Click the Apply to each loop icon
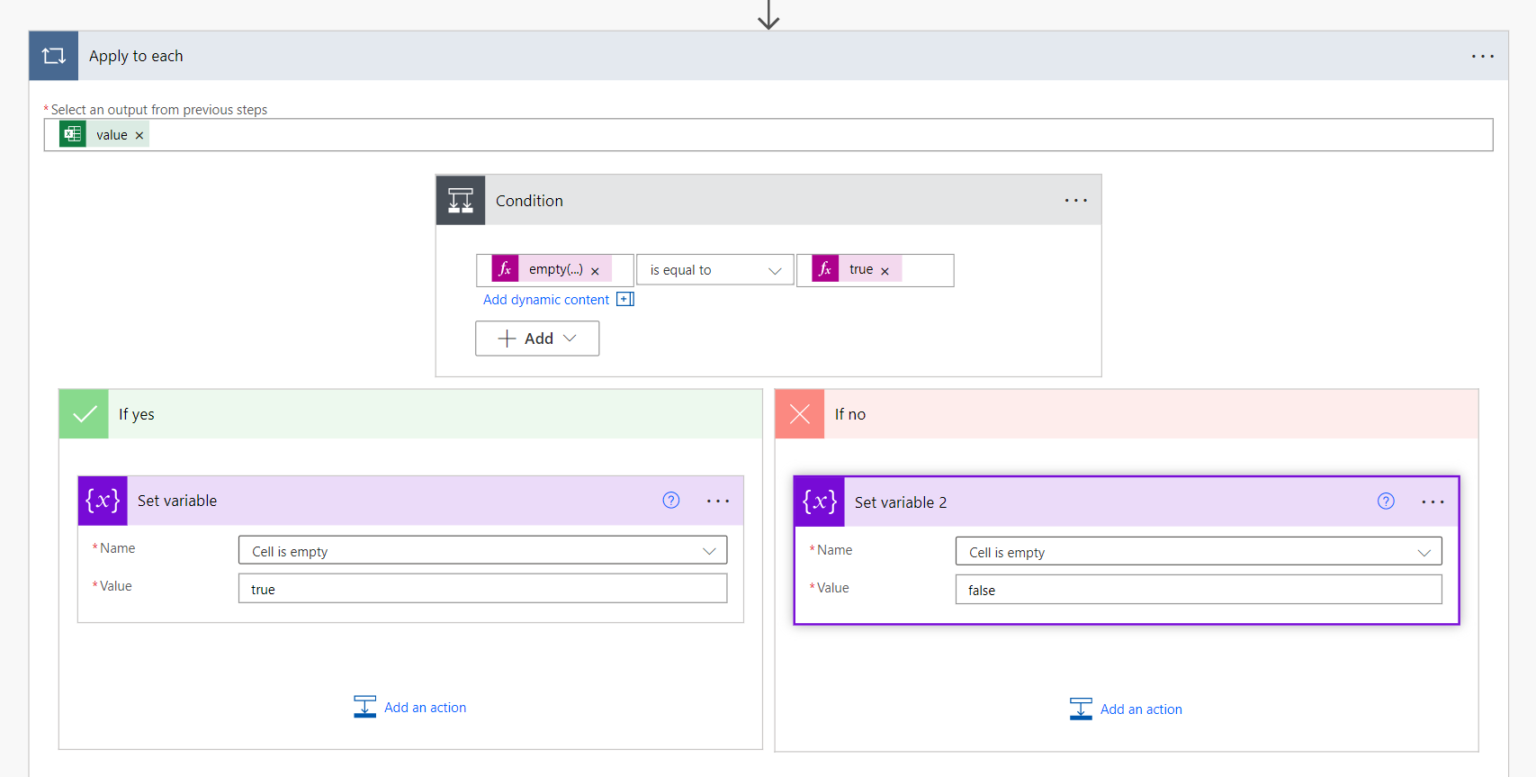This screenshot has width=1536, height=777. point(53,55)
